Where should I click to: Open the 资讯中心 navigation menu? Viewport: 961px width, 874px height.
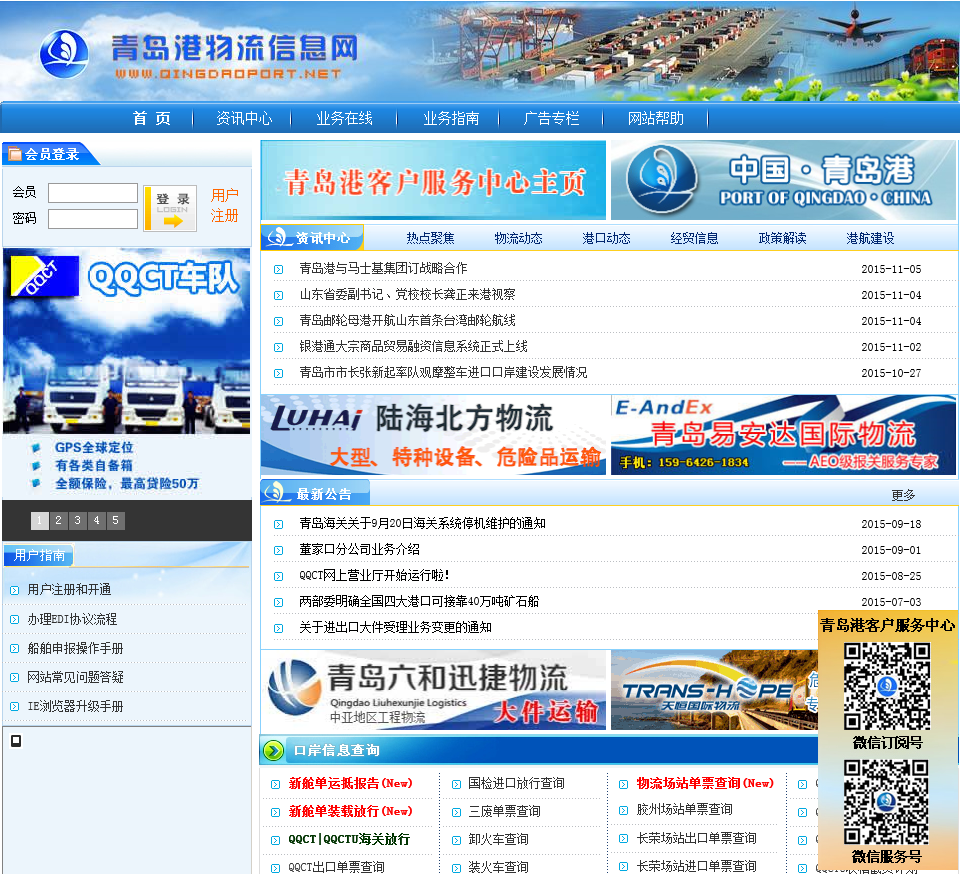click(x=244, y=118)
